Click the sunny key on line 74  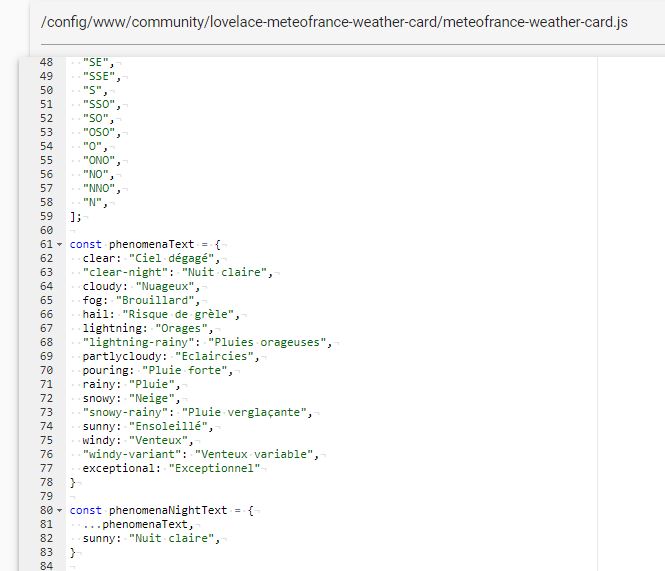click(x=99, y=426)
